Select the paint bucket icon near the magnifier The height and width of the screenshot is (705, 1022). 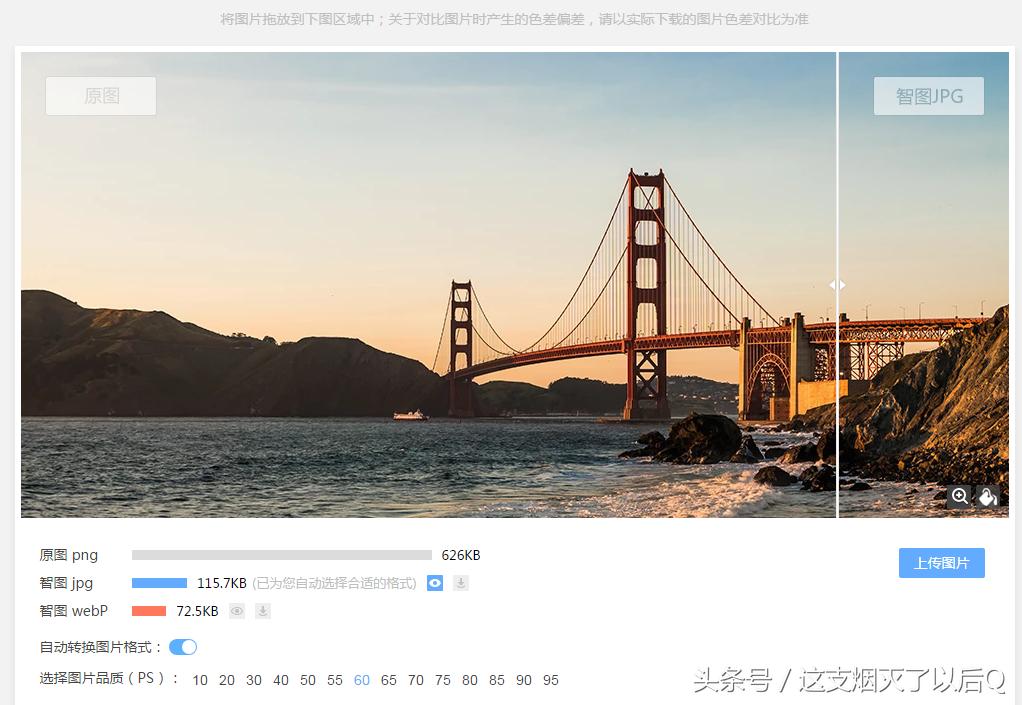987,497
